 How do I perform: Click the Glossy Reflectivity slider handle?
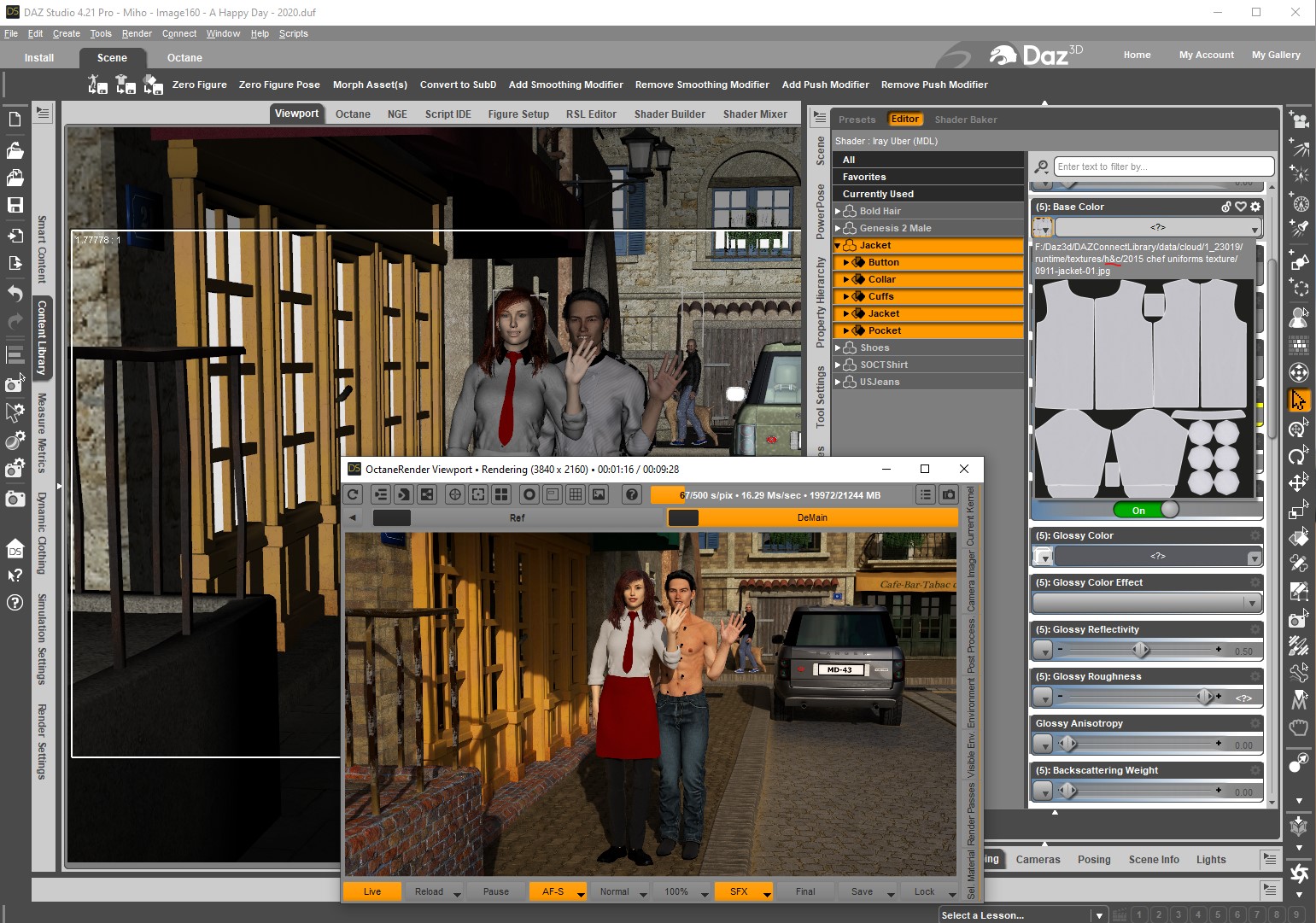point(1140,650)
